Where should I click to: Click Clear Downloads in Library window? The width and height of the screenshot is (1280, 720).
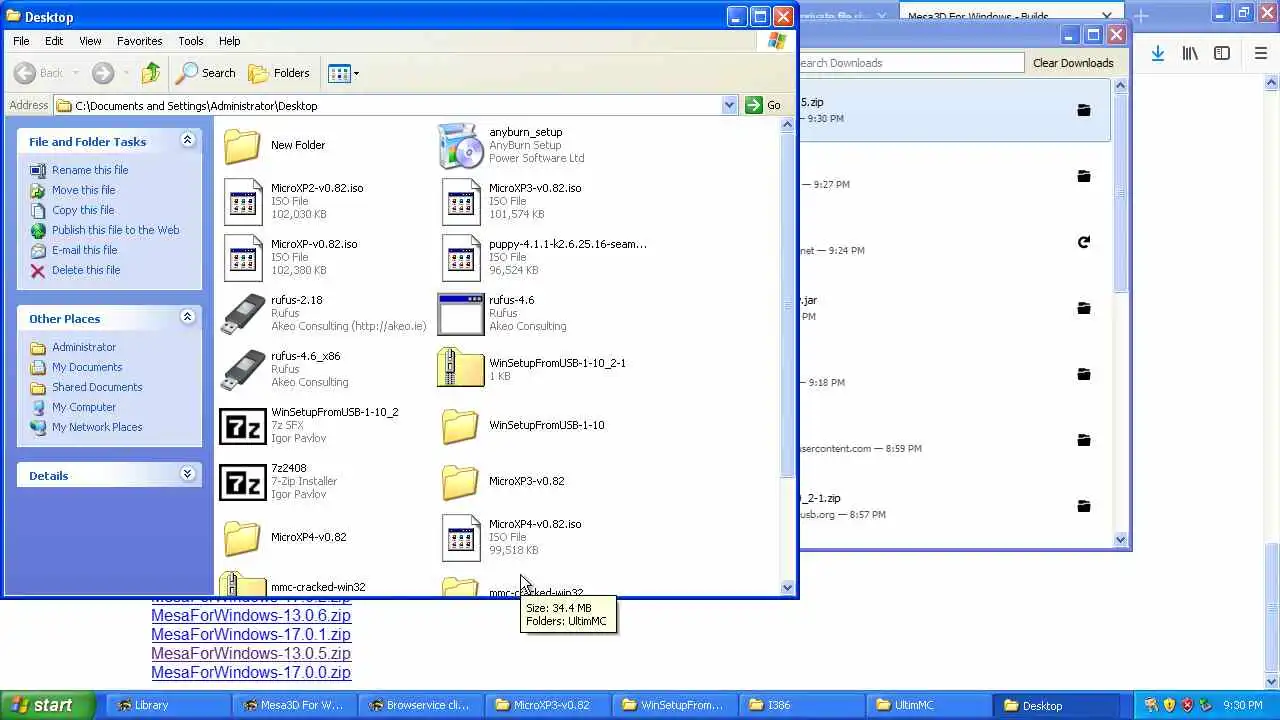(x=1073, y=63)
